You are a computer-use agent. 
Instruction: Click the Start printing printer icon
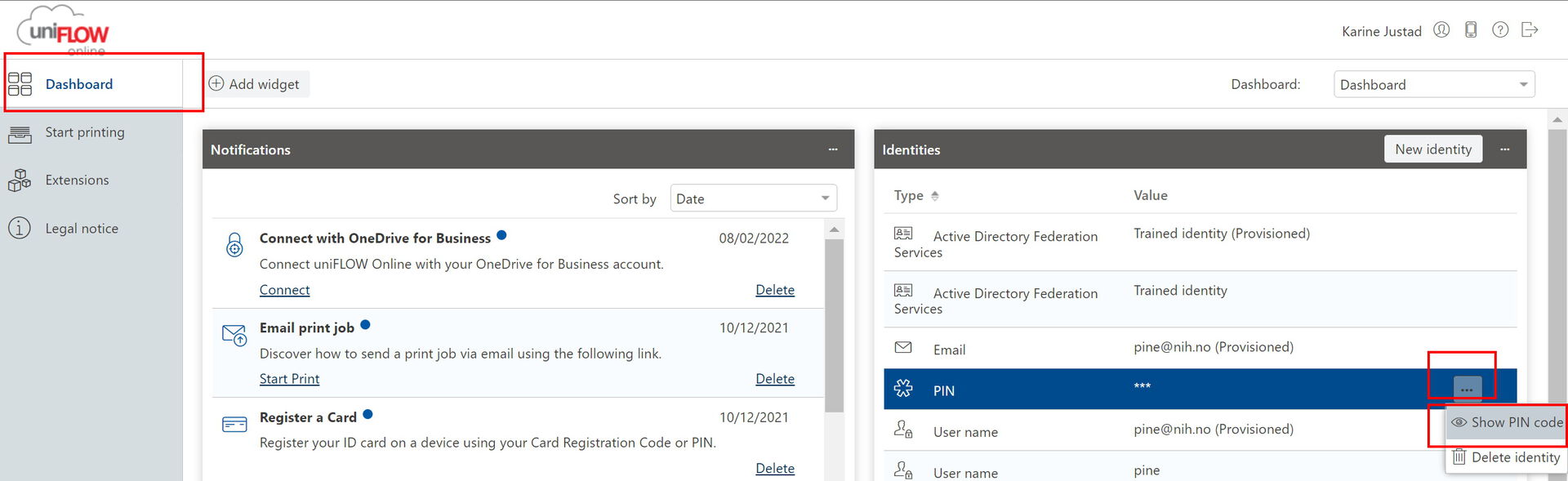tap(20, 133)
